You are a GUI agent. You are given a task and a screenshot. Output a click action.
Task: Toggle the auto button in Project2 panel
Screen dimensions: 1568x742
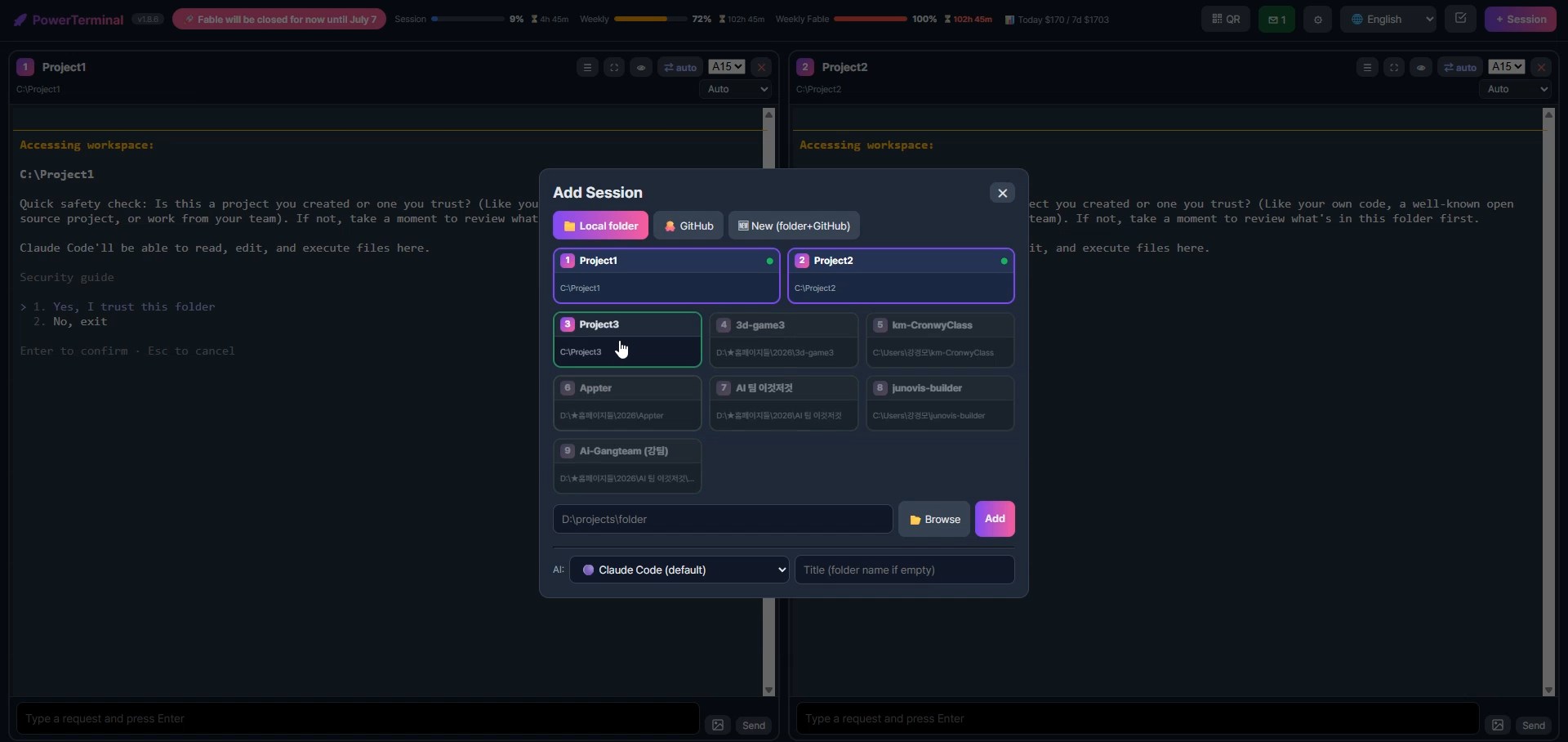tap(1460, 67)
